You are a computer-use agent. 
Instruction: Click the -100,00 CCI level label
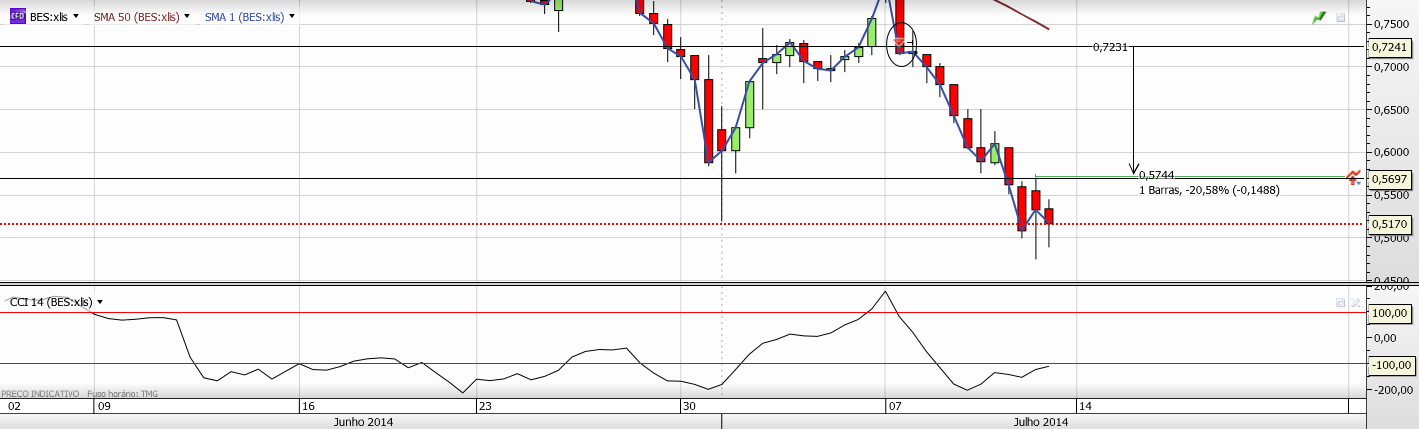(1391, 364)
